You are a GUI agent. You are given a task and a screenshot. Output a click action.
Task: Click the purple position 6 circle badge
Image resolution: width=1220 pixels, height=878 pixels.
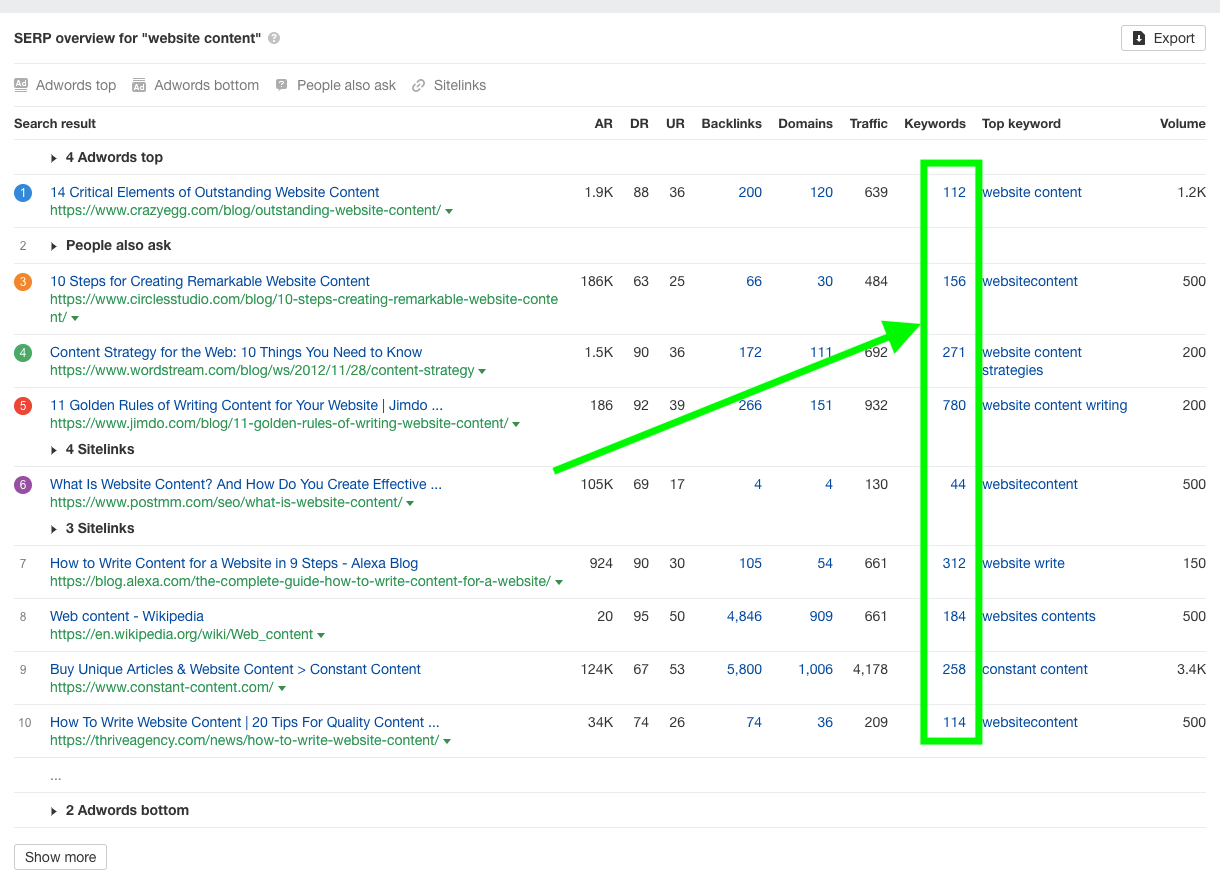[24, 485]
